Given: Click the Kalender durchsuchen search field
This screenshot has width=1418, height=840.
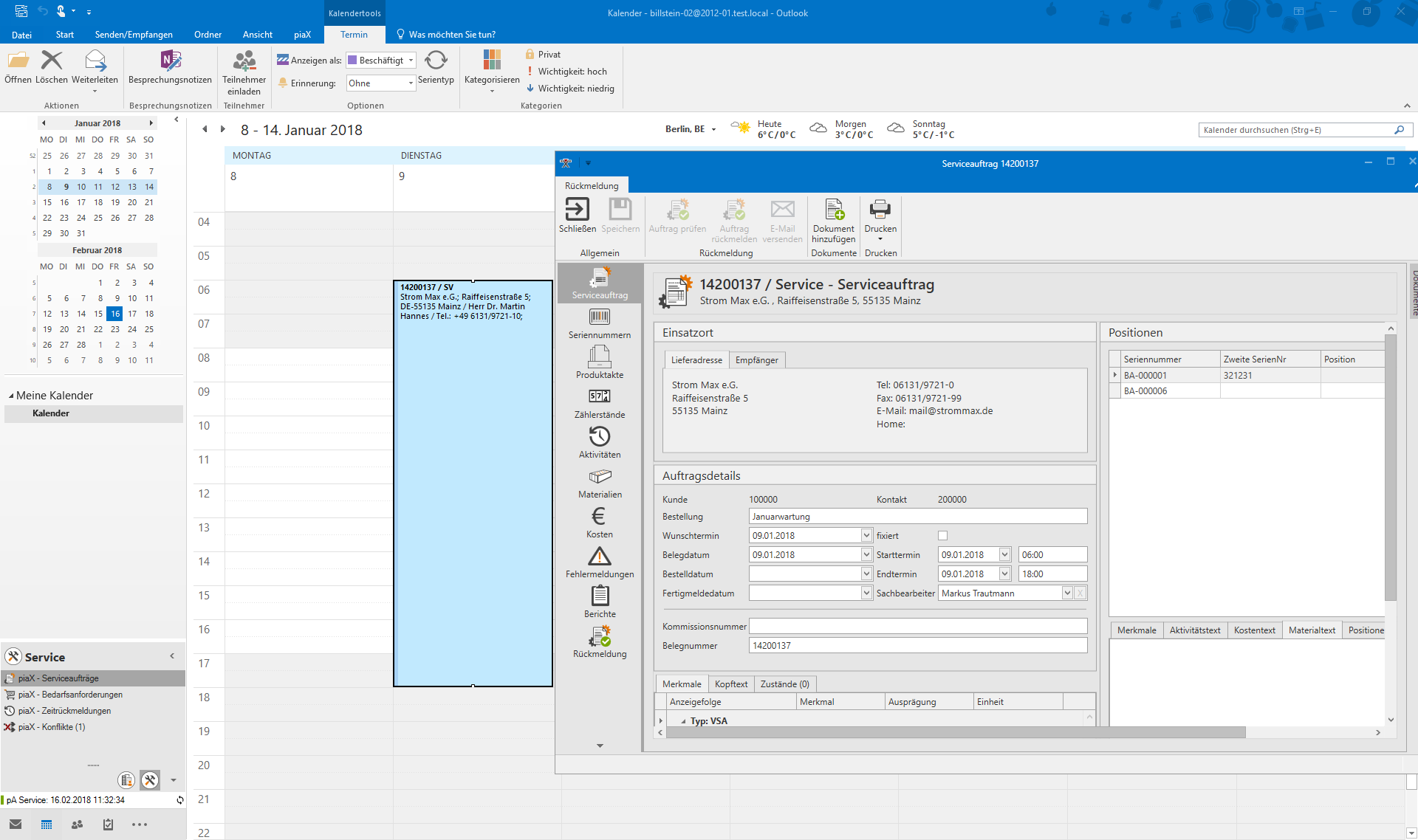Looking at the screenshot, I should (1296, 130).
